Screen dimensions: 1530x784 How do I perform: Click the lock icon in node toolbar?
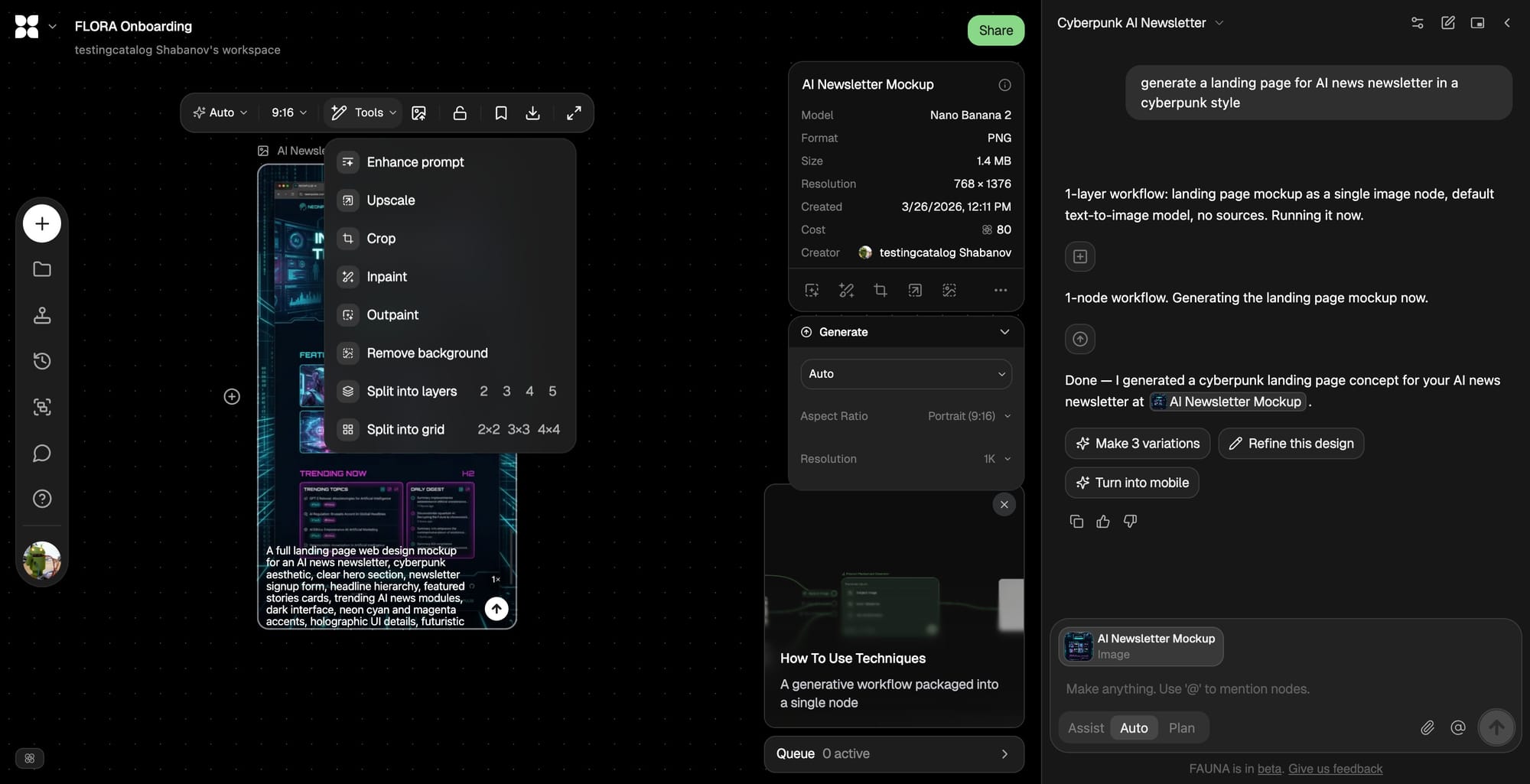pos(460,113)
